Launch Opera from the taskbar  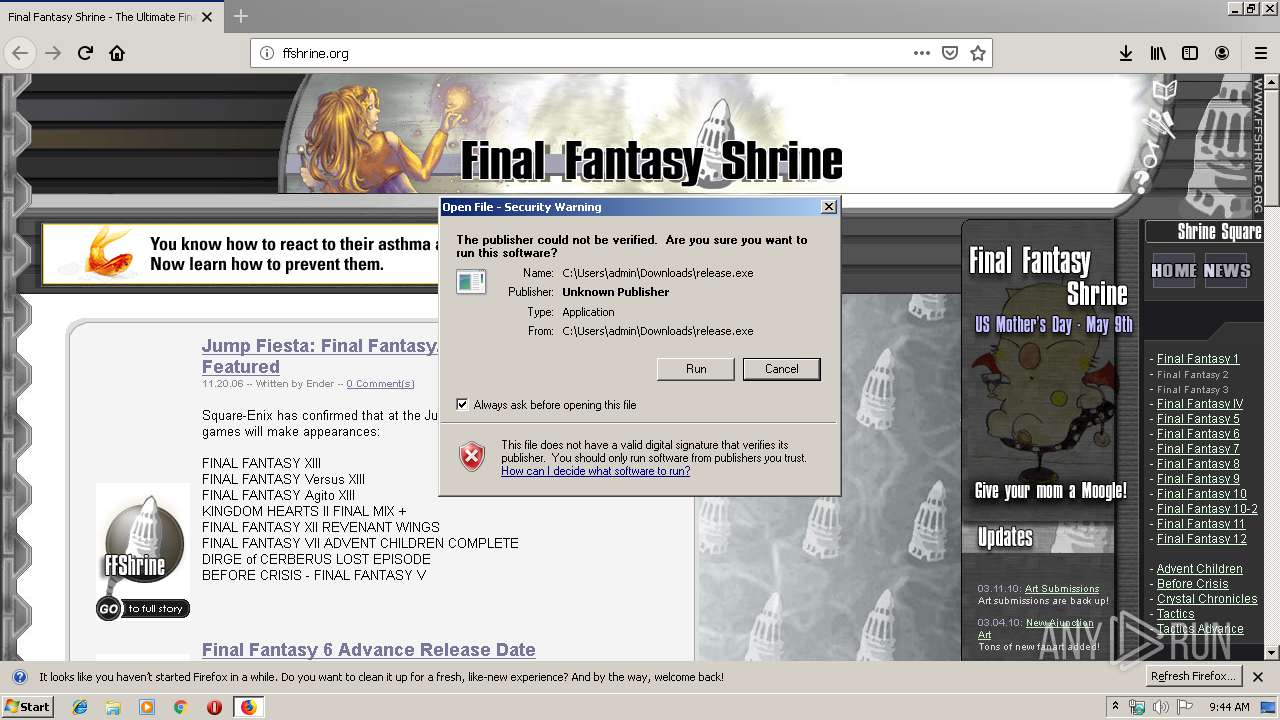point(214,707)
